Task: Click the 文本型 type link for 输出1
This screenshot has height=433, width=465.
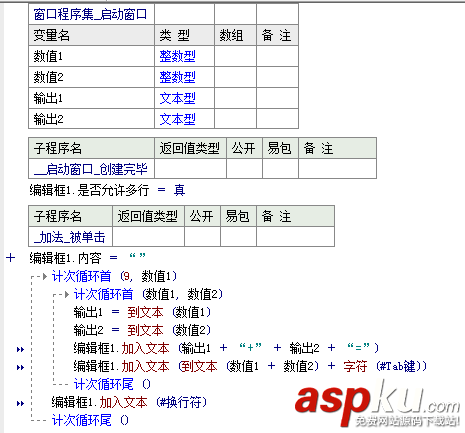Action: (177, 98)
